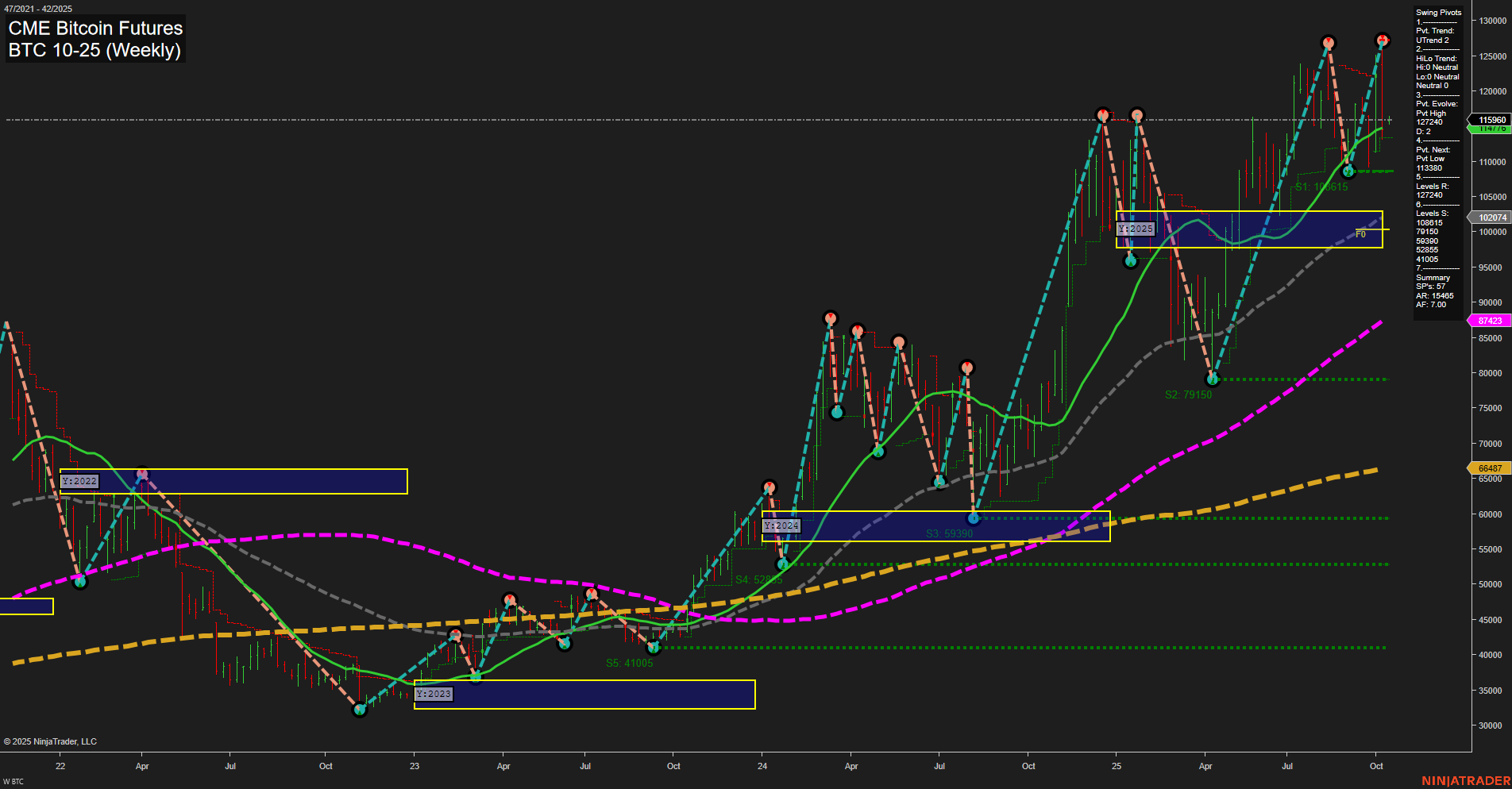Click the W BTC data series tab
The height and width of the screenshot is (789, 1512).
pyautogui.click(x=12, y=779)
